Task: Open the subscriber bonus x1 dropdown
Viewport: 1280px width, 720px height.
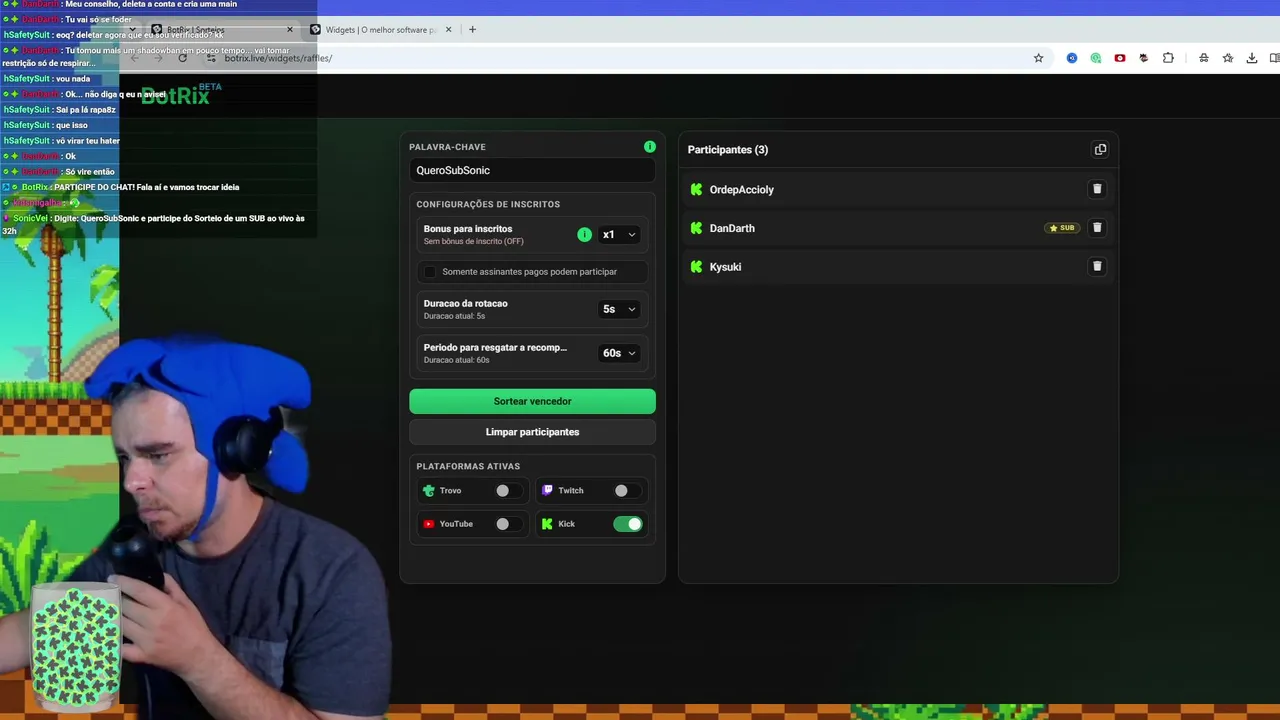Action: point(619,235)
